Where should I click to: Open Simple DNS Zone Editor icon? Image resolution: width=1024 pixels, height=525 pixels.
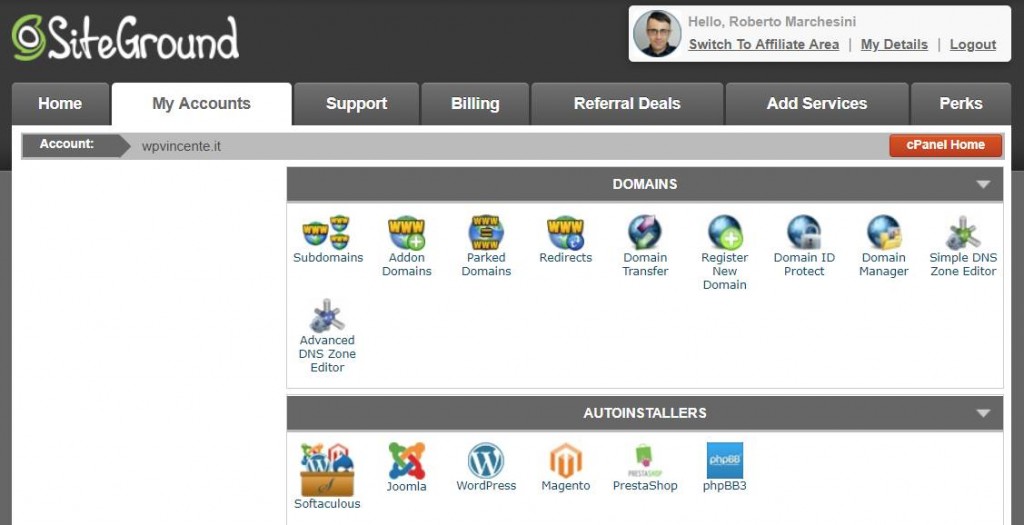click(x=963, y=232)
